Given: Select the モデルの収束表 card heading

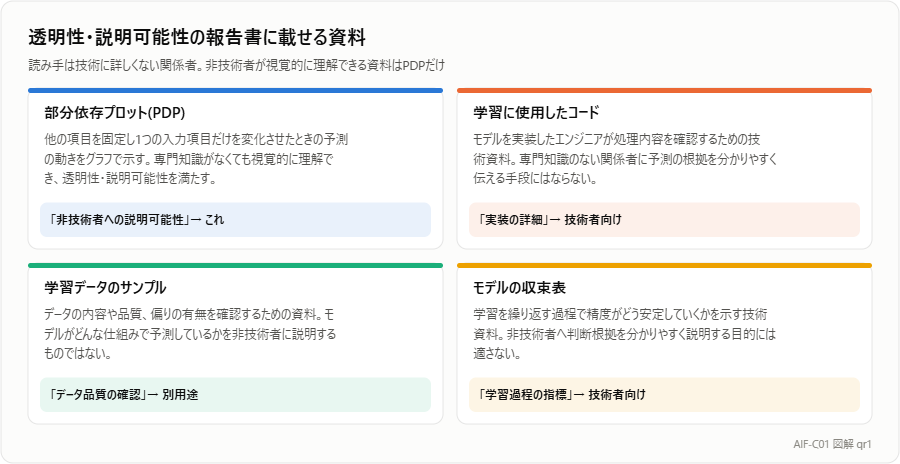Looking at the screenshot, I should 519,287.
